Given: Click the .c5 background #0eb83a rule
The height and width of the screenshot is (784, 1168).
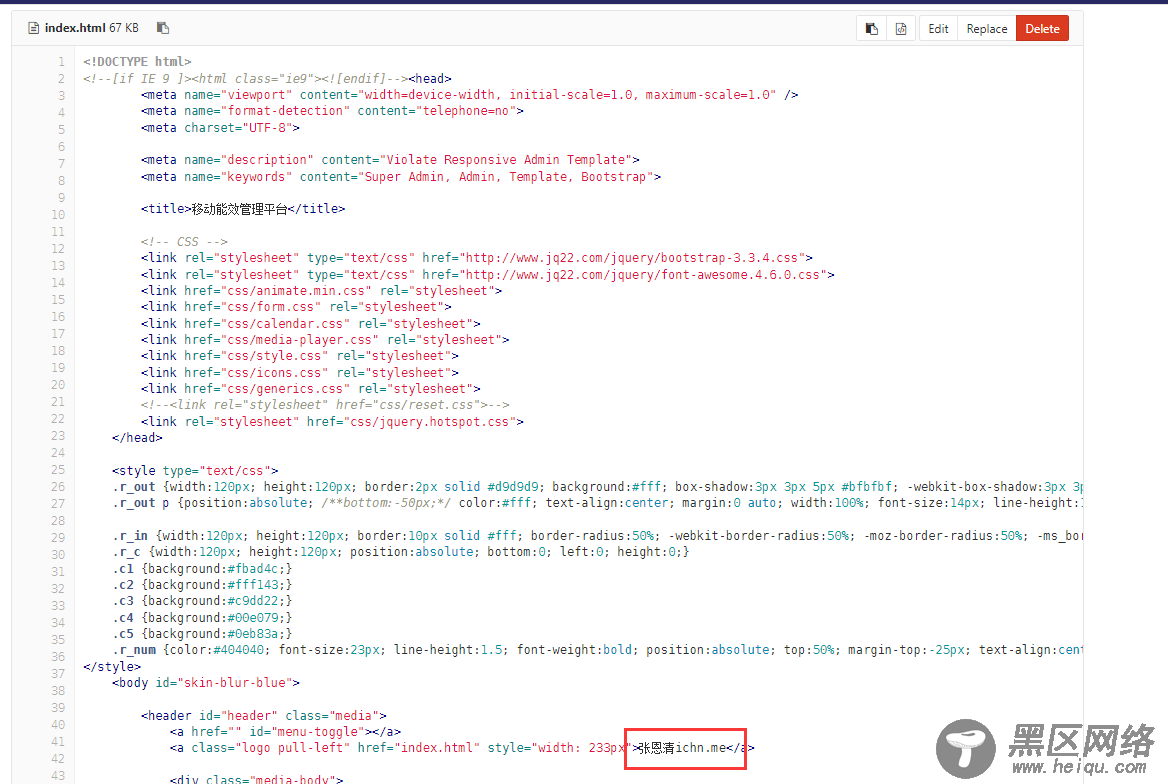Looking at the screenshot, I should click(202, 634).
